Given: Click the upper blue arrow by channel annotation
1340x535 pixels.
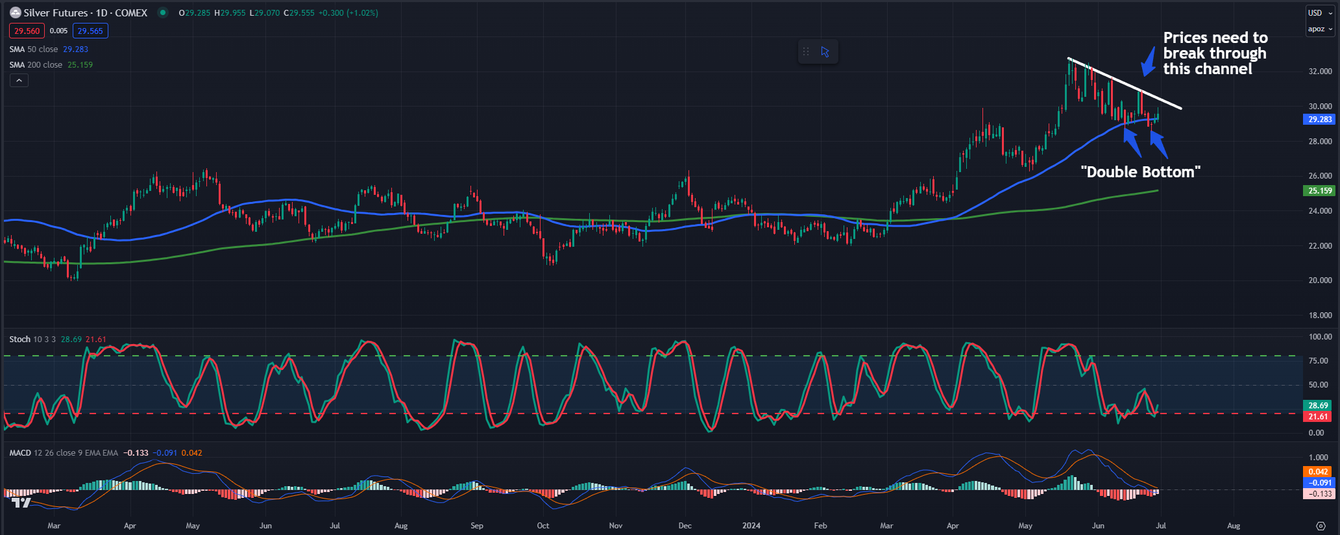Looking at the screenshot, I should click(x=1150, y=62).
